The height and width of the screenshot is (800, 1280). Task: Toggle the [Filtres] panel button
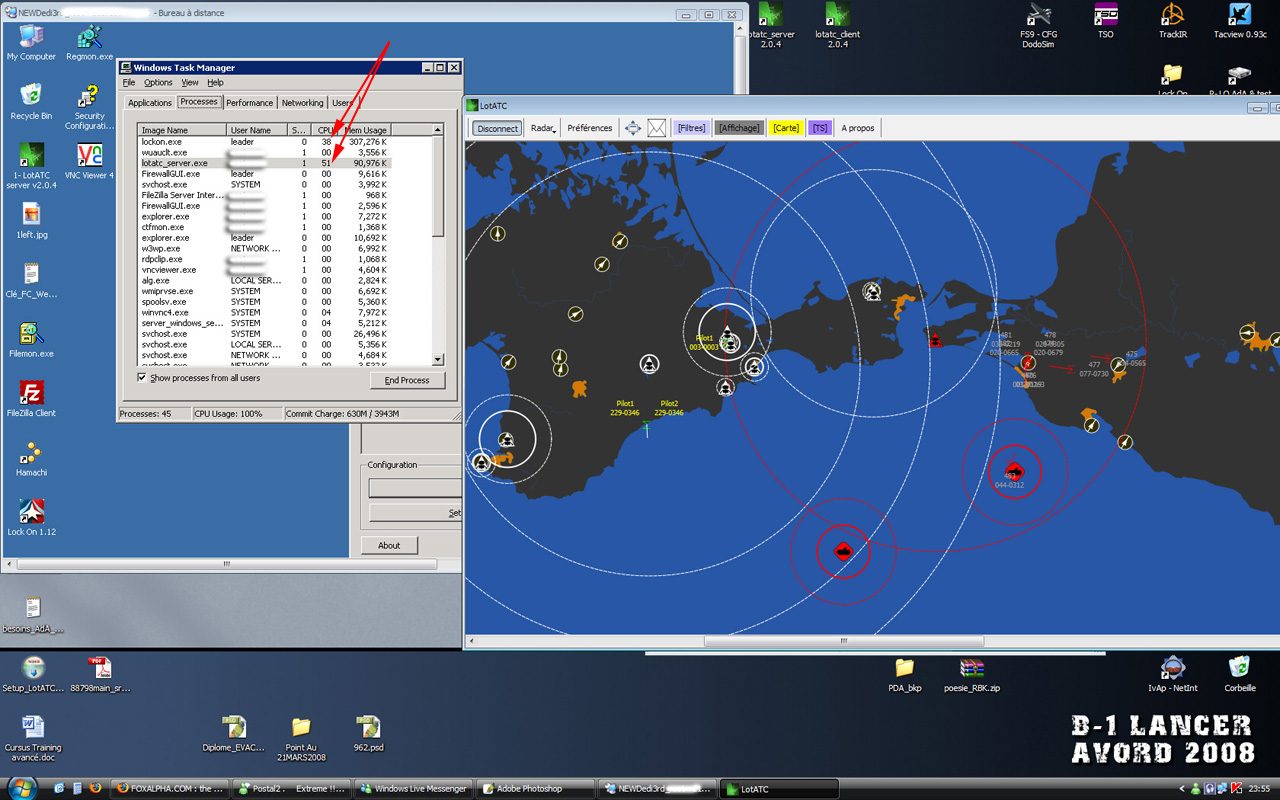[x=691, y=128]
